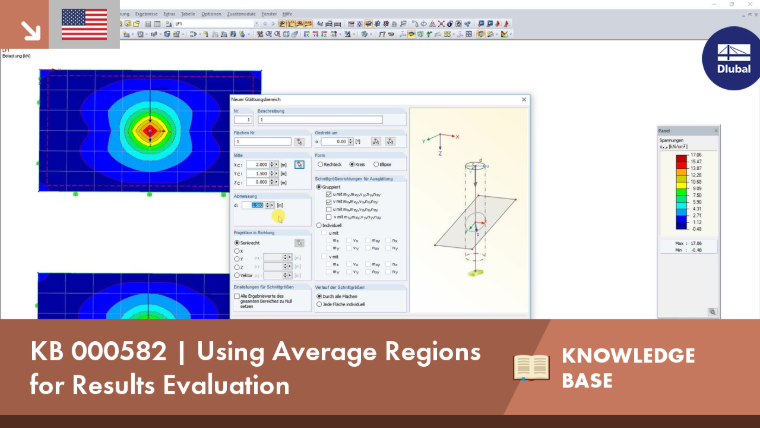Click the KNOWLEDGE BASE label
Viewport: 760px width, 428px height.
pos(628,368)
